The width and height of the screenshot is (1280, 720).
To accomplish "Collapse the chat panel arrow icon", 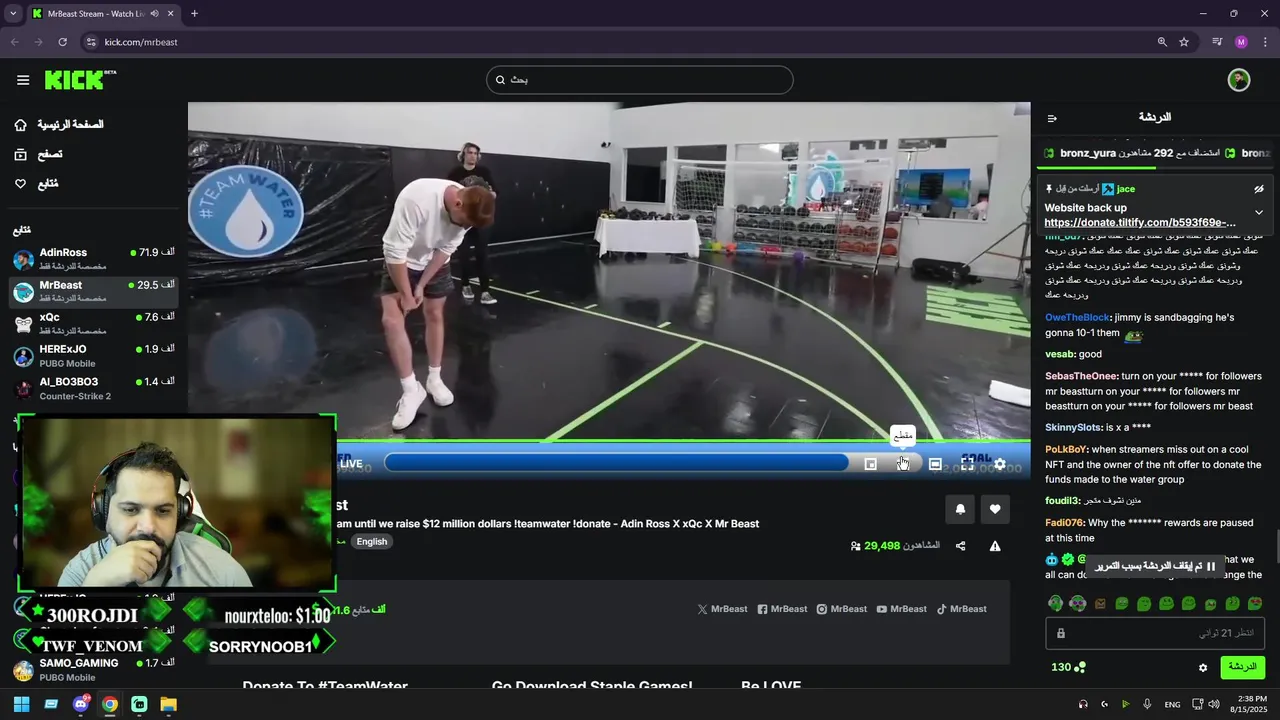I will pos(1052,118).
